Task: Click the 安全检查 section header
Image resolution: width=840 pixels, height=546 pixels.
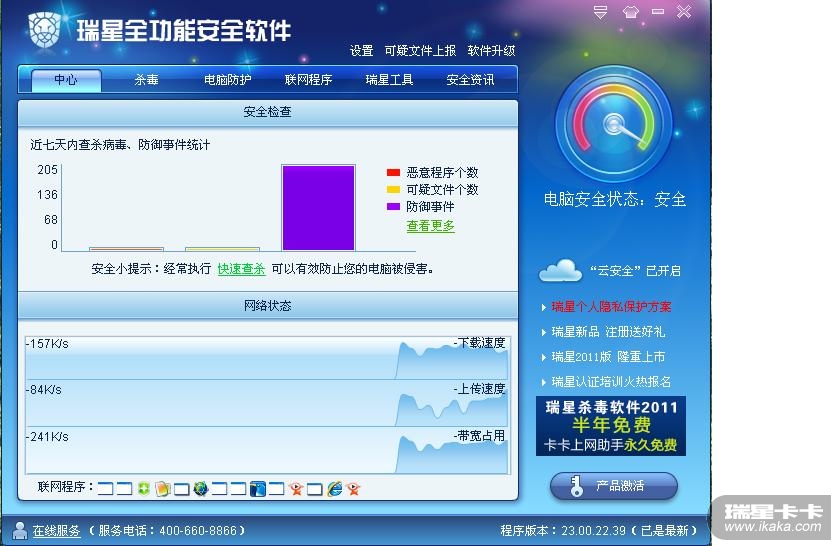Action: 268,112
